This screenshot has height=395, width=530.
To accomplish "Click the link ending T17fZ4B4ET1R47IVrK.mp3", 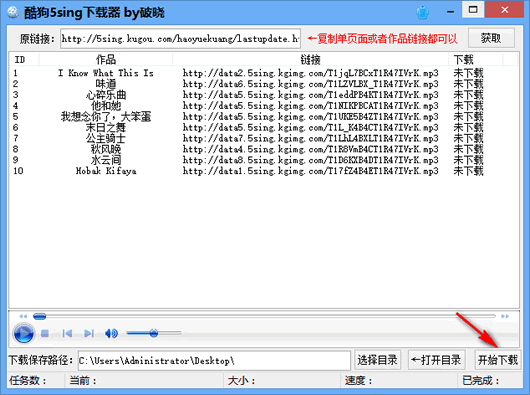I will 311,171.
